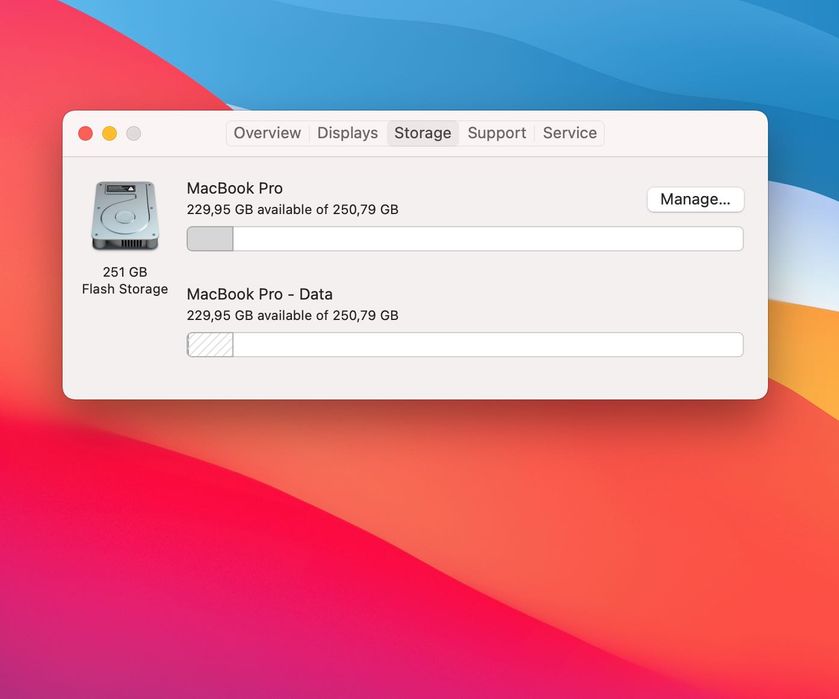Click the "Flash Storage" label
839x699 pixels.
125,289
